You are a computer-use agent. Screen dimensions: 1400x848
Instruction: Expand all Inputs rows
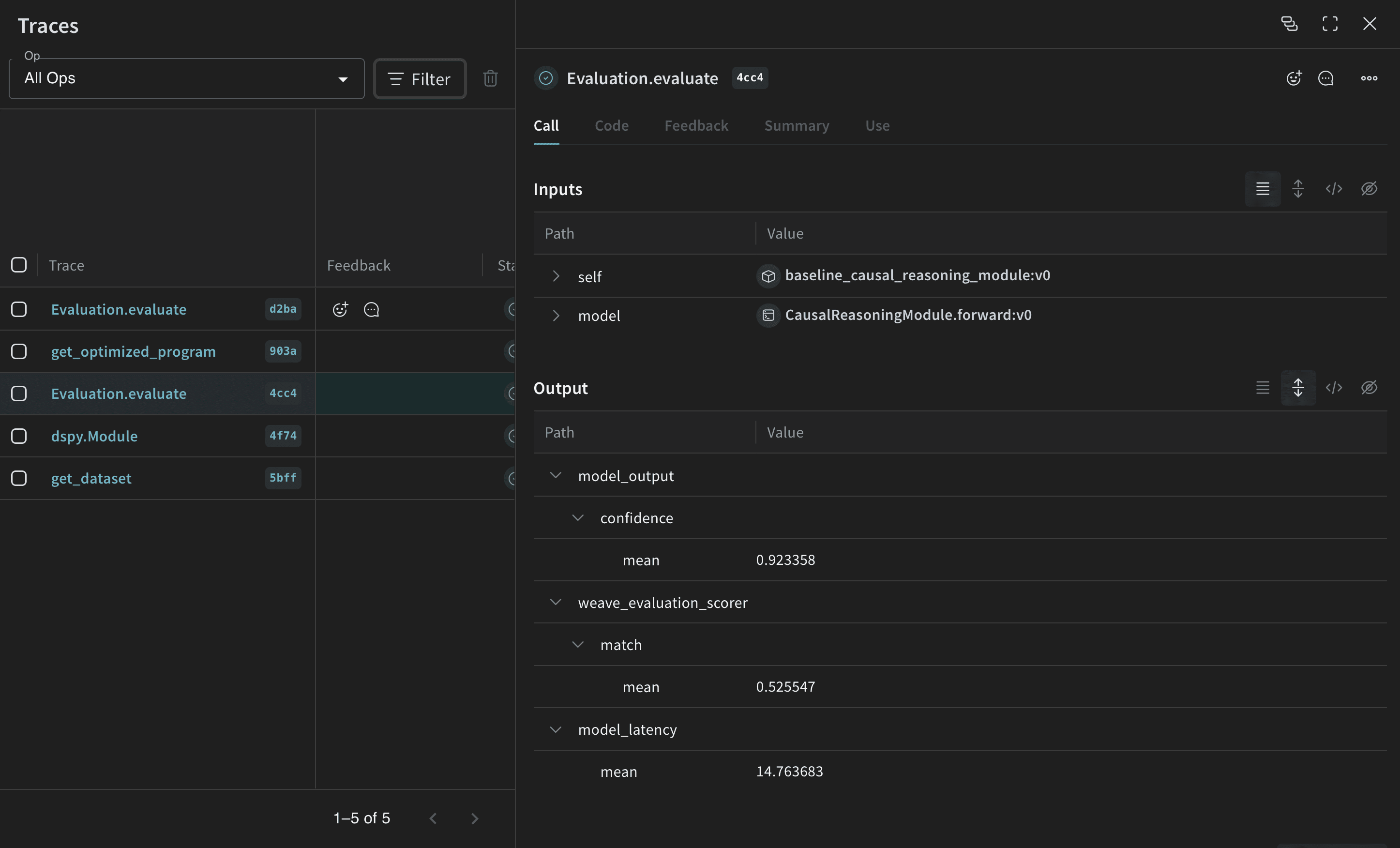tap(1298, 189)
